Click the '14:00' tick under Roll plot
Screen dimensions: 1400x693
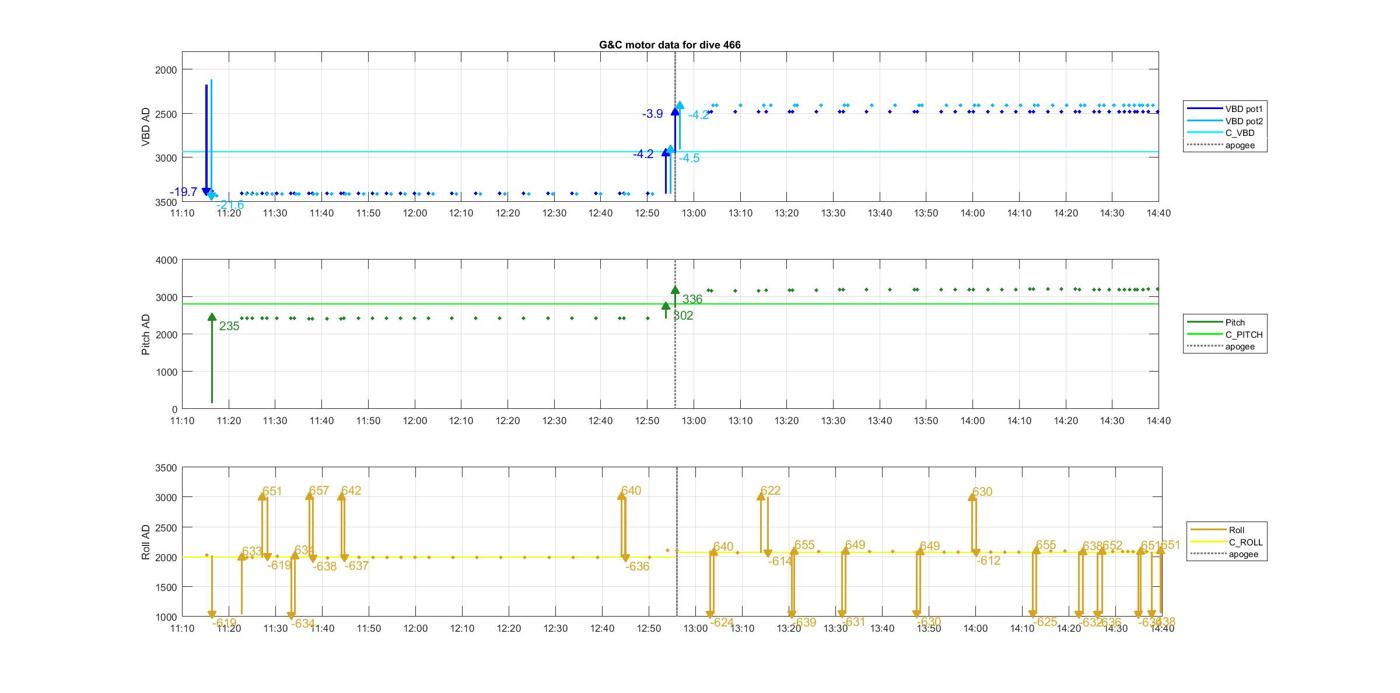click(x=975, y=628)
